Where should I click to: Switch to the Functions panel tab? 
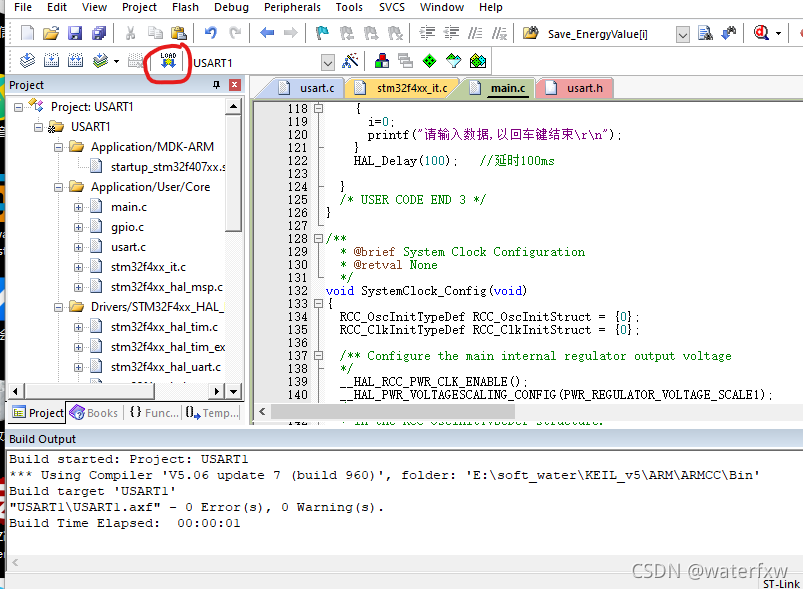pyautogui.click(x=154, y=413)
